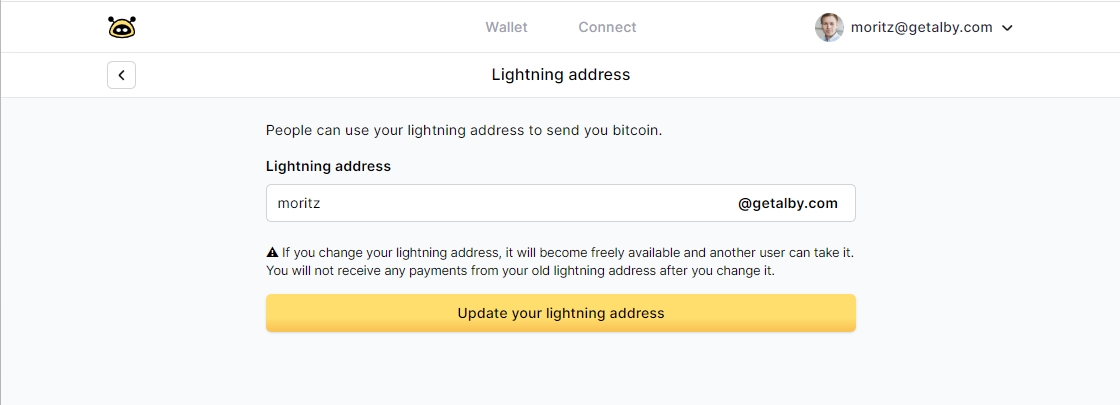Click the "moritz" text in the field
Image resolution: width=1120 pixels, height=405 pixels.
click(298, 203)
